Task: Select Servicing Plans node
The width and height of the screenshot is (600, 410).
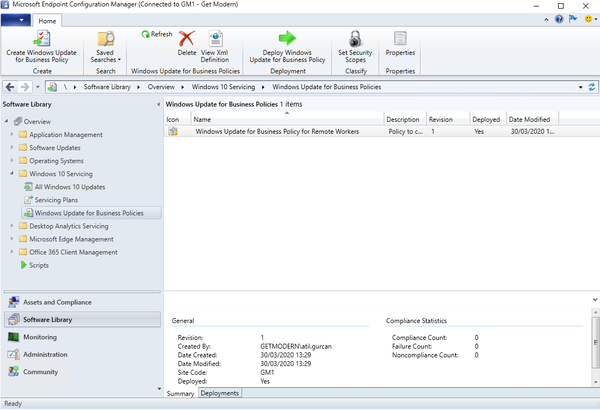Action: coord(51,200)
